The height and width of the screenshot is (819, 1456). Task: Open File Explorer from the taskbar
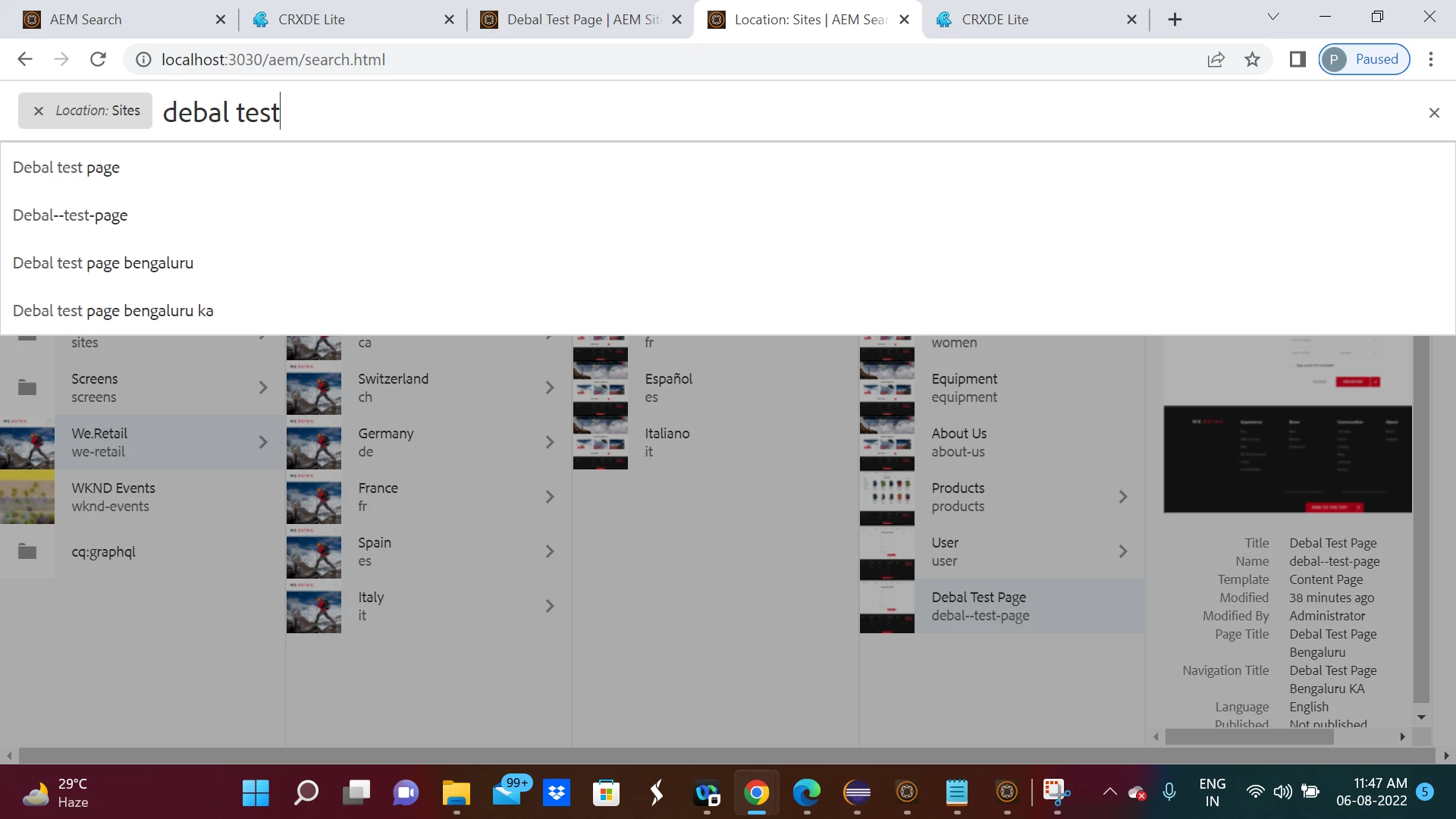click(456, 793)
